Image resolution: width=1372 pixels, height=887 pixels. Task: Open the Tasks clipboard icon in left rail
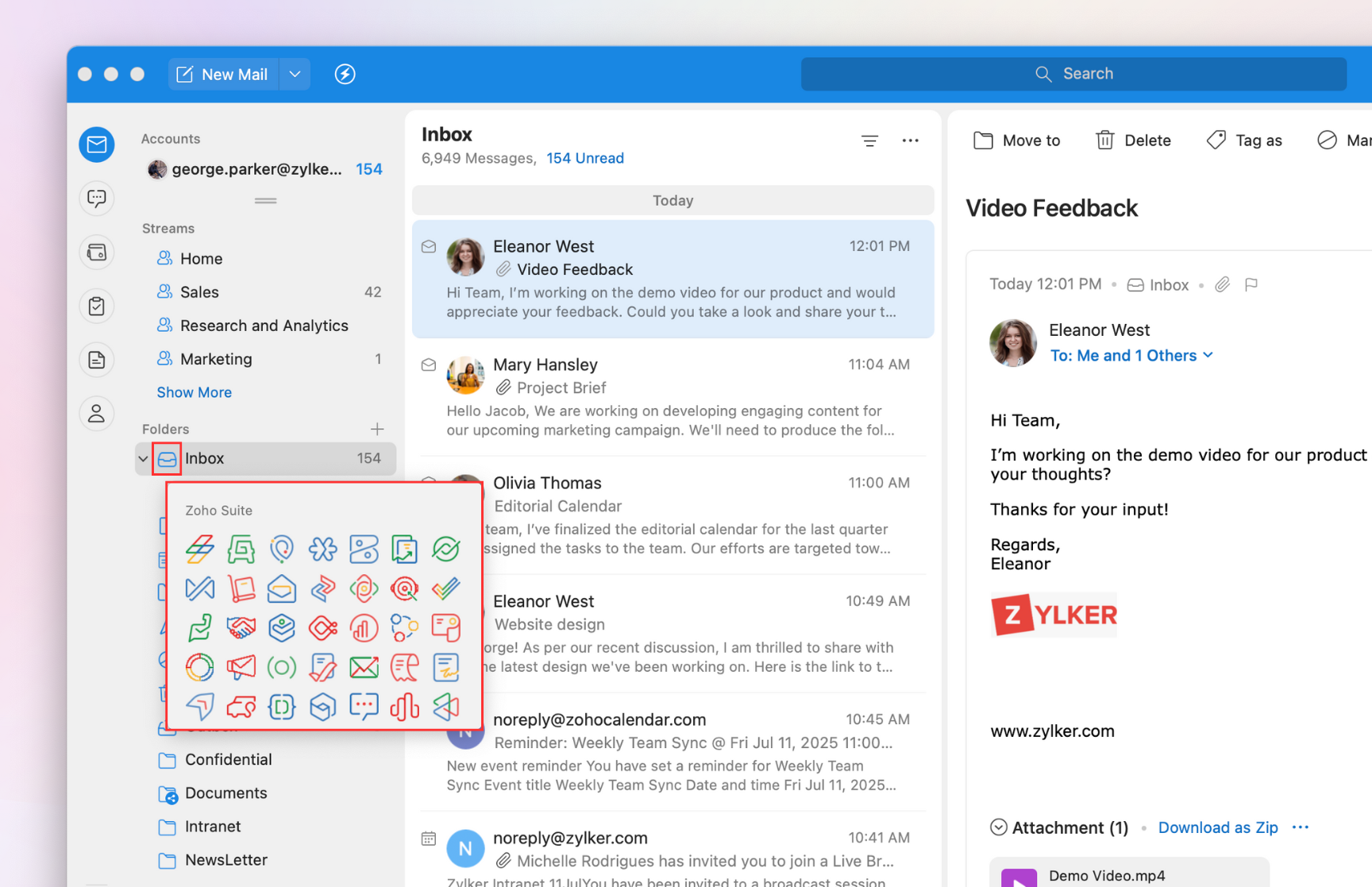[97, 306]
